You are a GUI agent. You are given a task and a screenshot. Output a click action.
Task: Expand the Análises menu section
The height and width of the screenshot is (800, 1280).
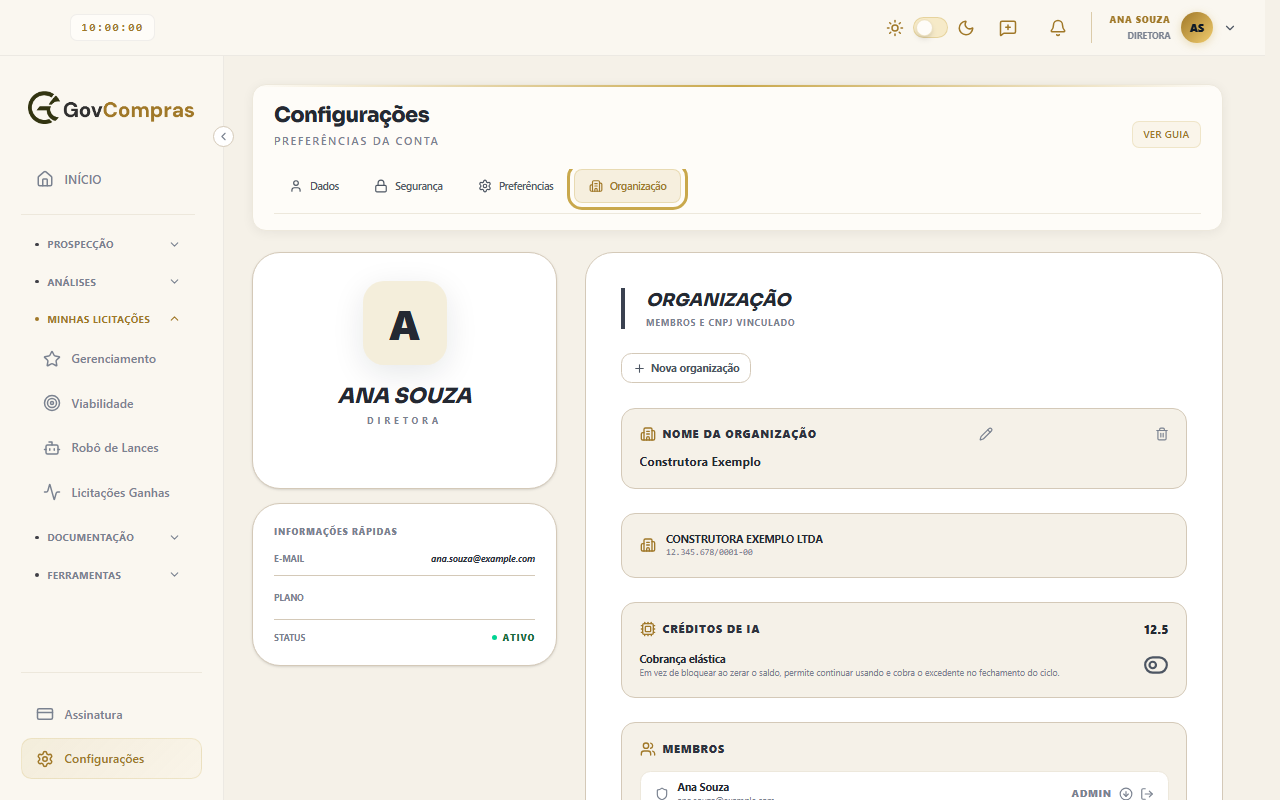point(108,282)
